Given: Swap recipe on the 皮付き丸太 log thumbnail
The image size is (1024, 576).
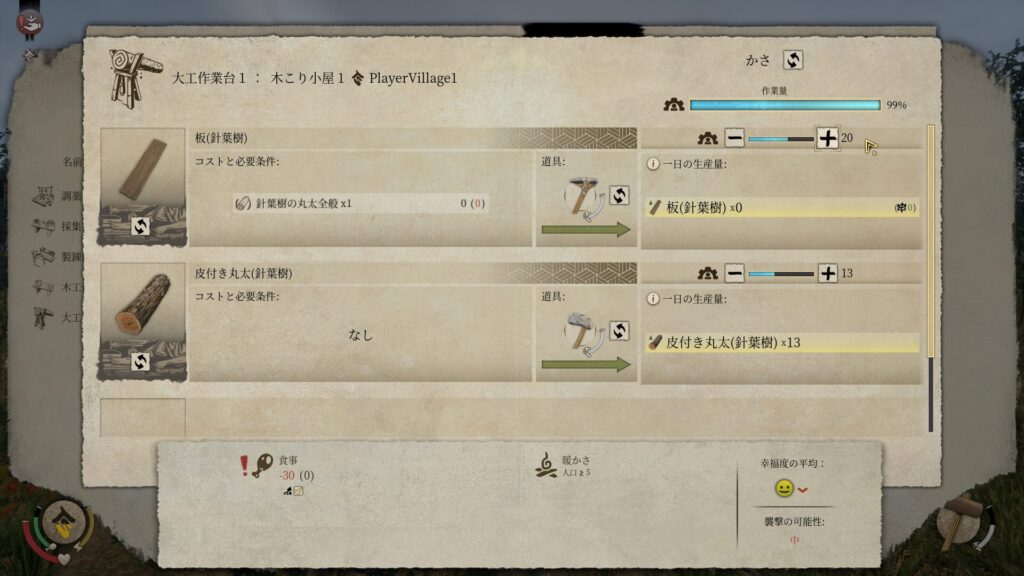Looking at the screenshot, I should [140, 361].
